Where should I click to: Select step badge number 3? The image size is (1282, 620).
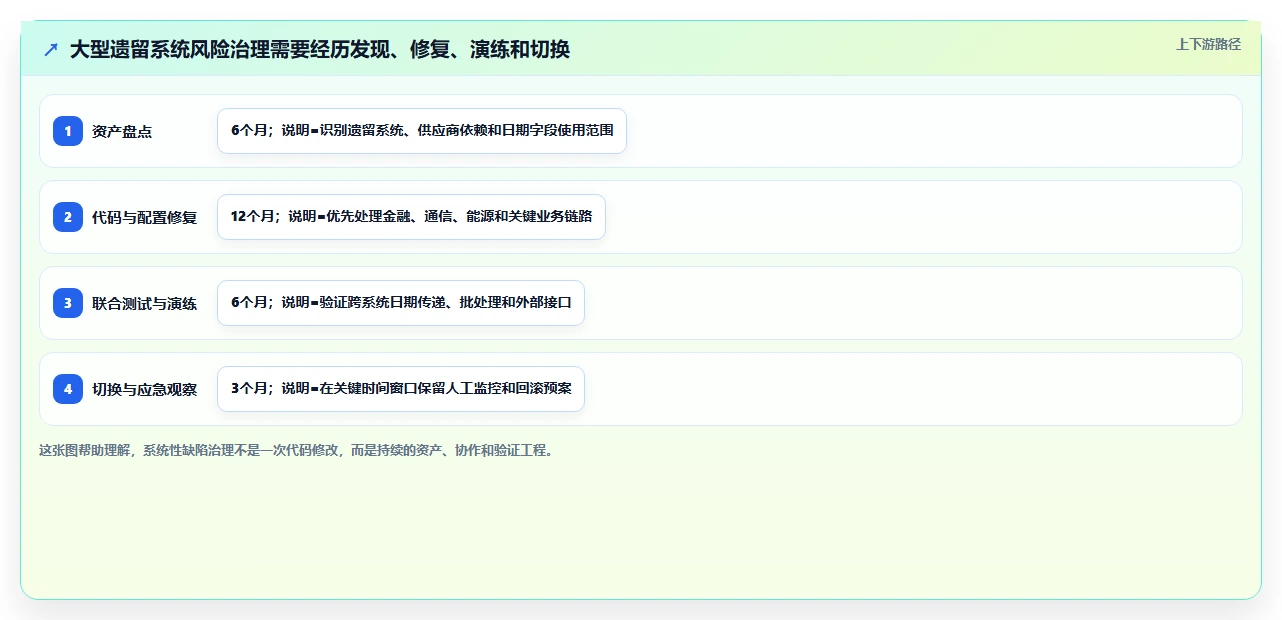pyautogui.click(x=68, y=303)
